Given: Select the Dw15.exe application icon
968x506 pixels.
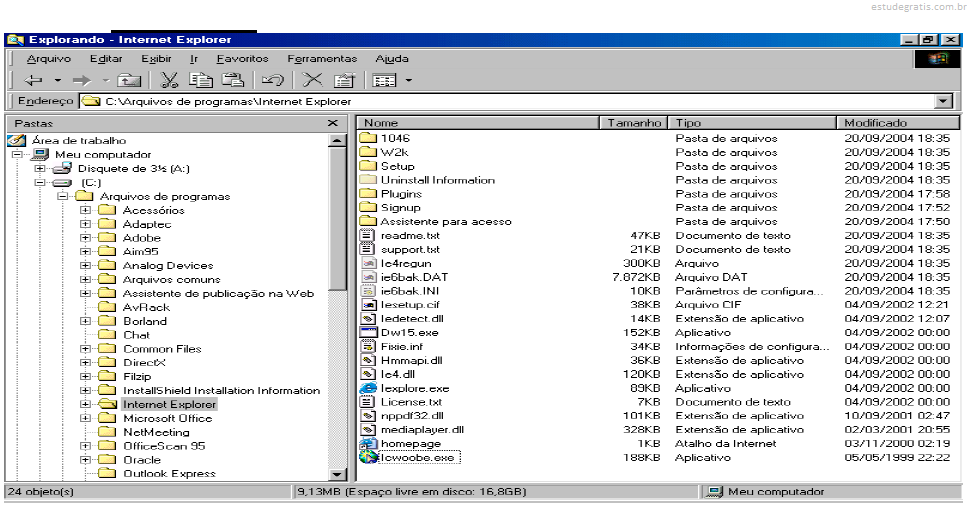Looking at the screenshot, I should (368, 333).
